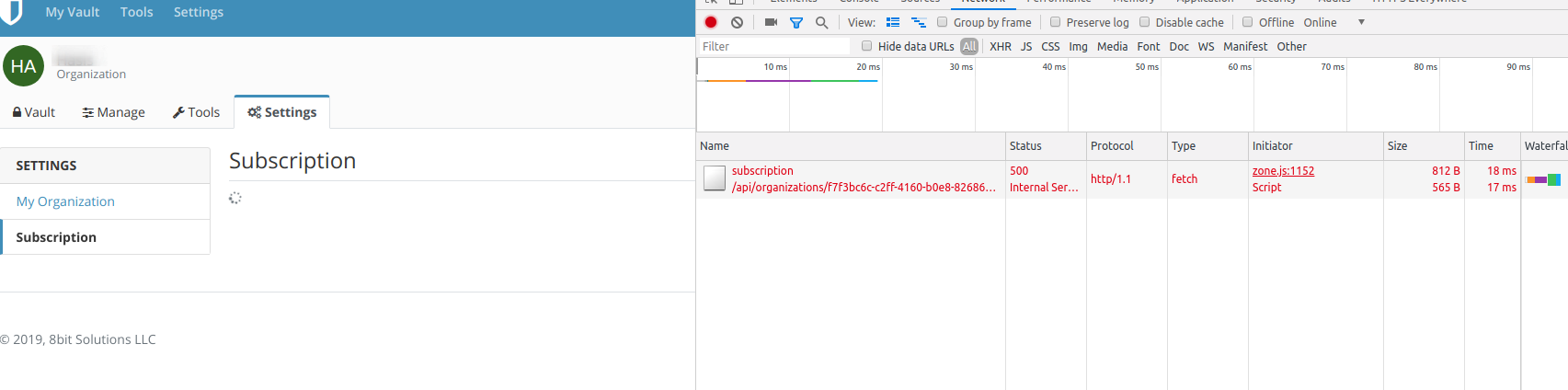
Task: Select the organization Settings tab
Action: tap(282, 112)
